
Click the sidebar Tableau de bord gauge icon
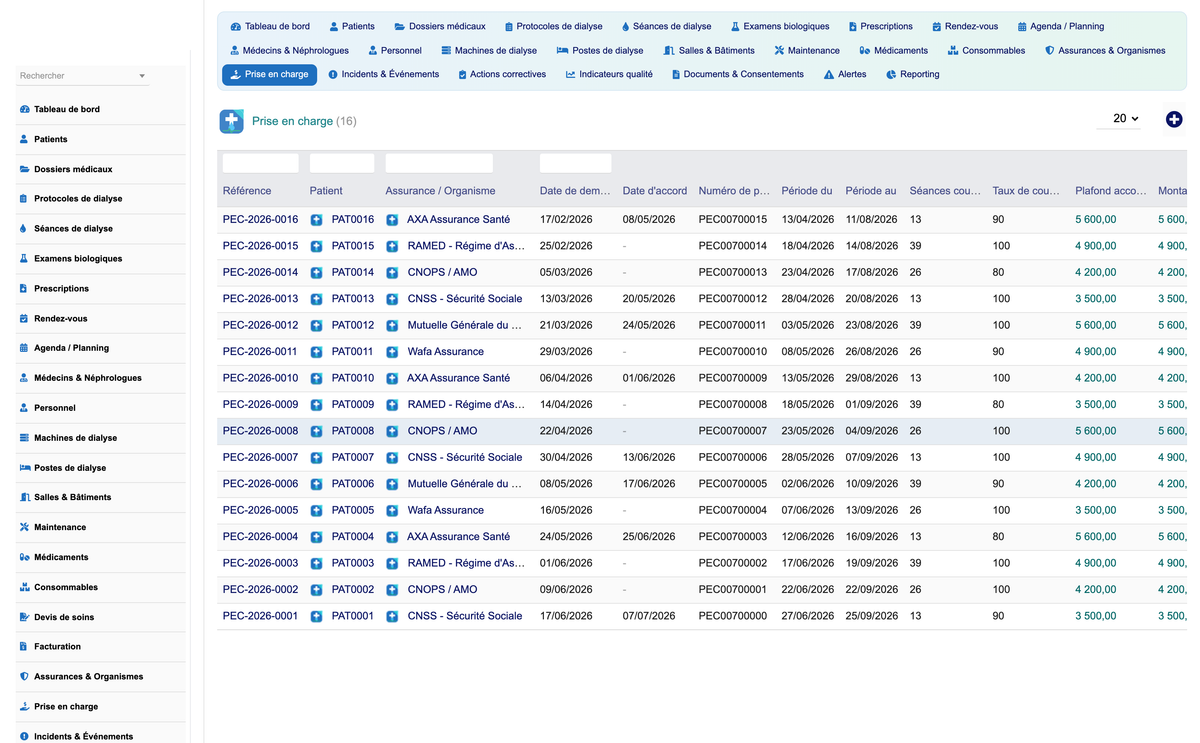click(24, 109)
